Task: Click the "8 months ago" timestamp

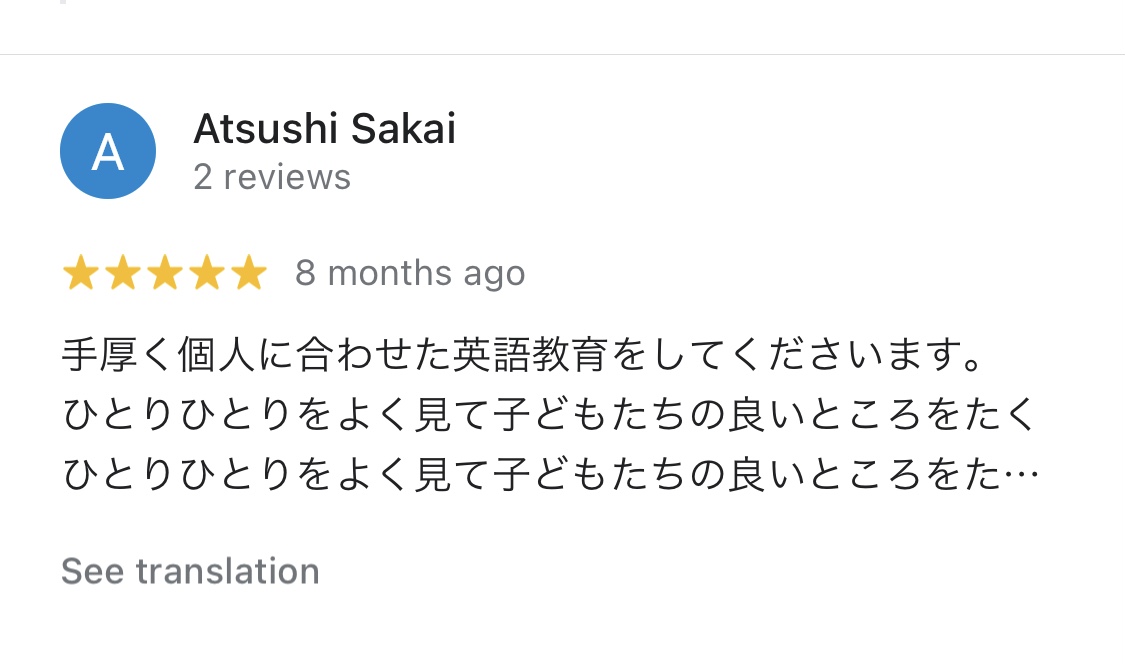Action: (x=410, y=273)
